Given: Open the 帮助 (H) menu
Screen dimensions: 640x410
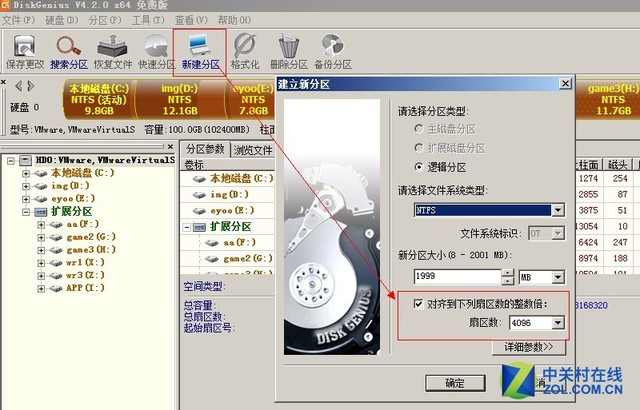Looking at the screenshot, I should click(234, 20).
